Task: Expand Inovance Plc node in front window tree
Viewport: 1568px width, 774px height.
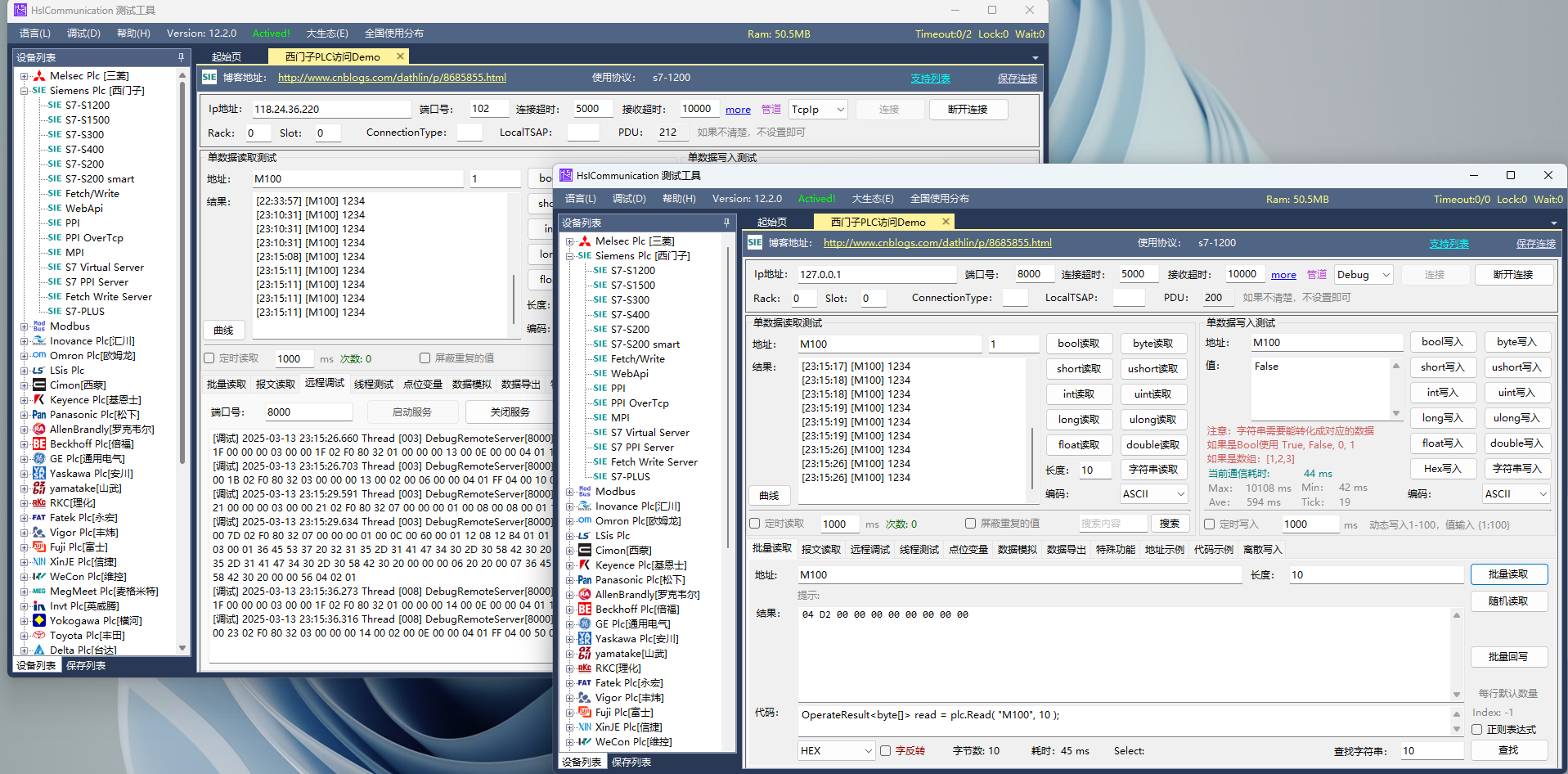Action: click(x=570, y=506)
